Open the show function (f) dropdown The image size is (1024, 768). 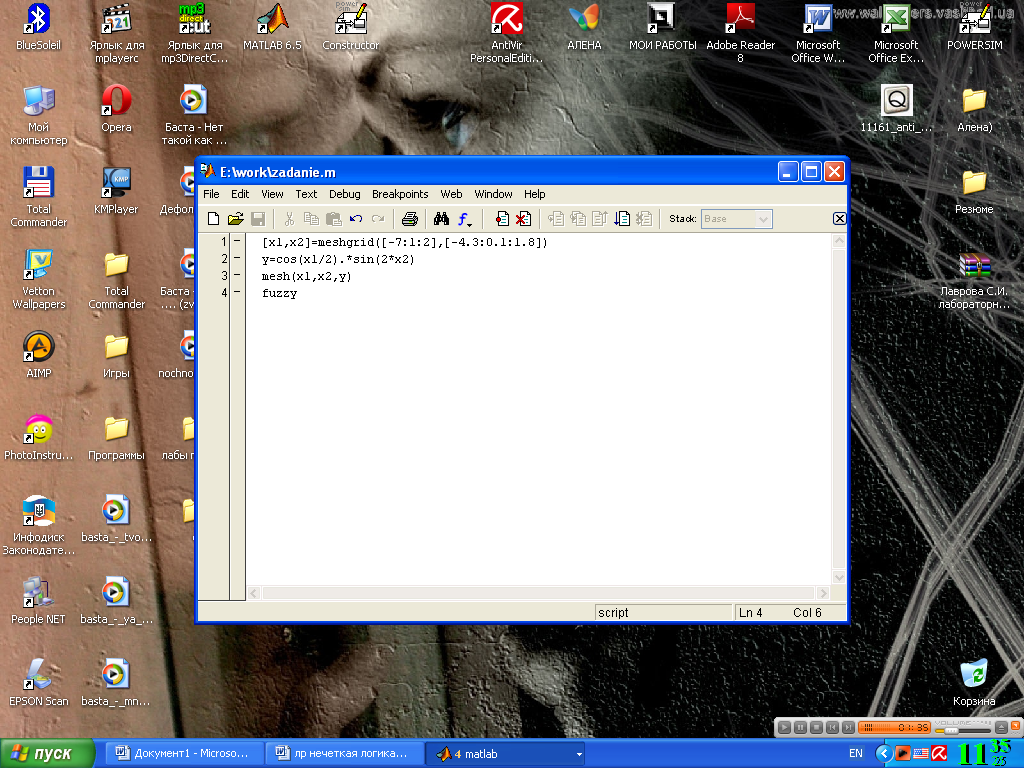pos(464,219)
